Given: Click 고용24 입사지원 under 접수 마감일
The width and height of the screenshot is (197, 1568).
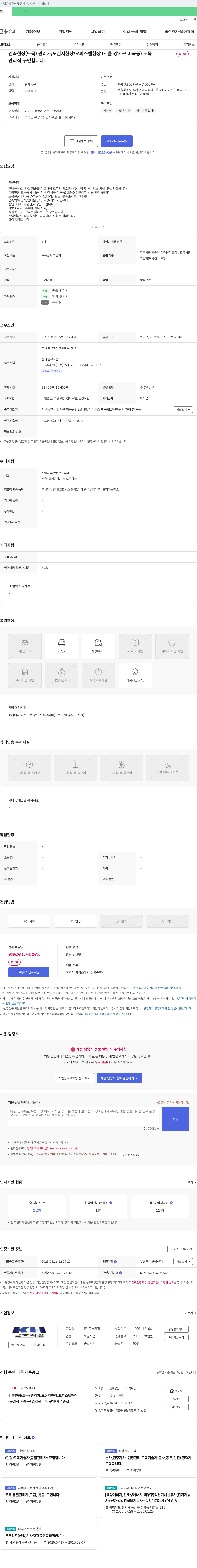Looking at the screenshot, I should 29,972.
